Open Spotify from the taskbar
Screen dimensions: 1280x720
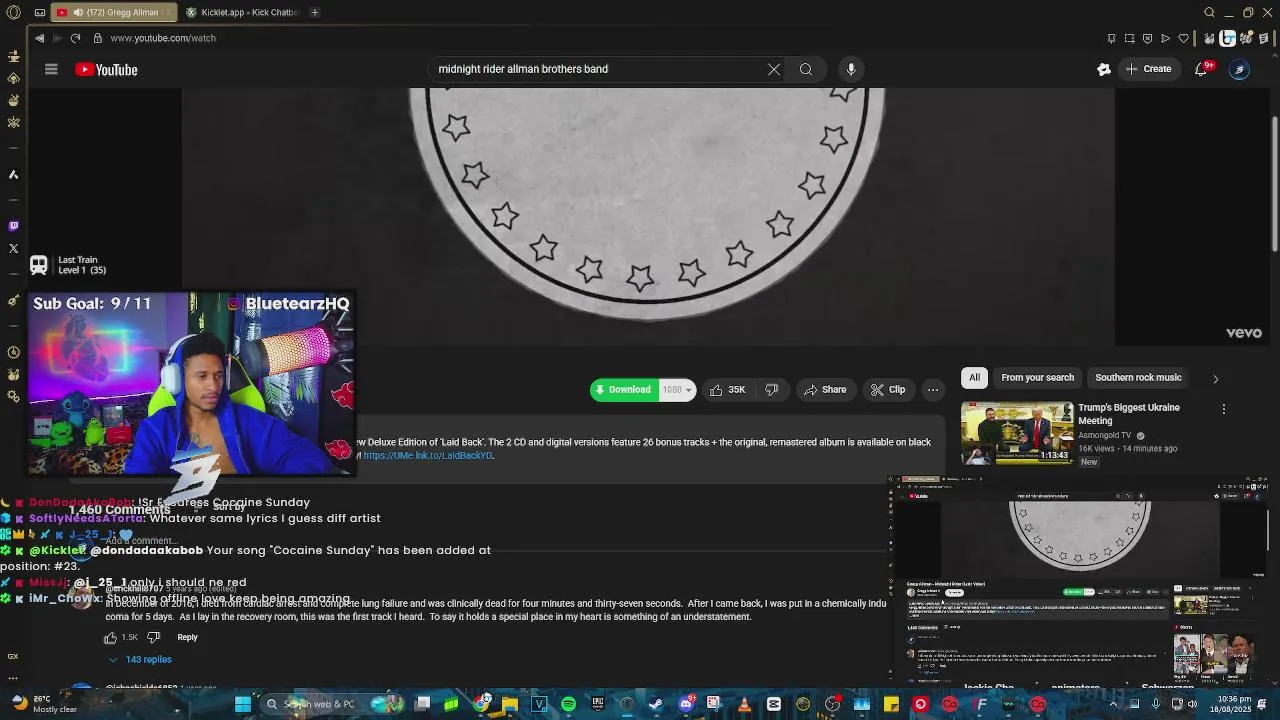[568, 704]
